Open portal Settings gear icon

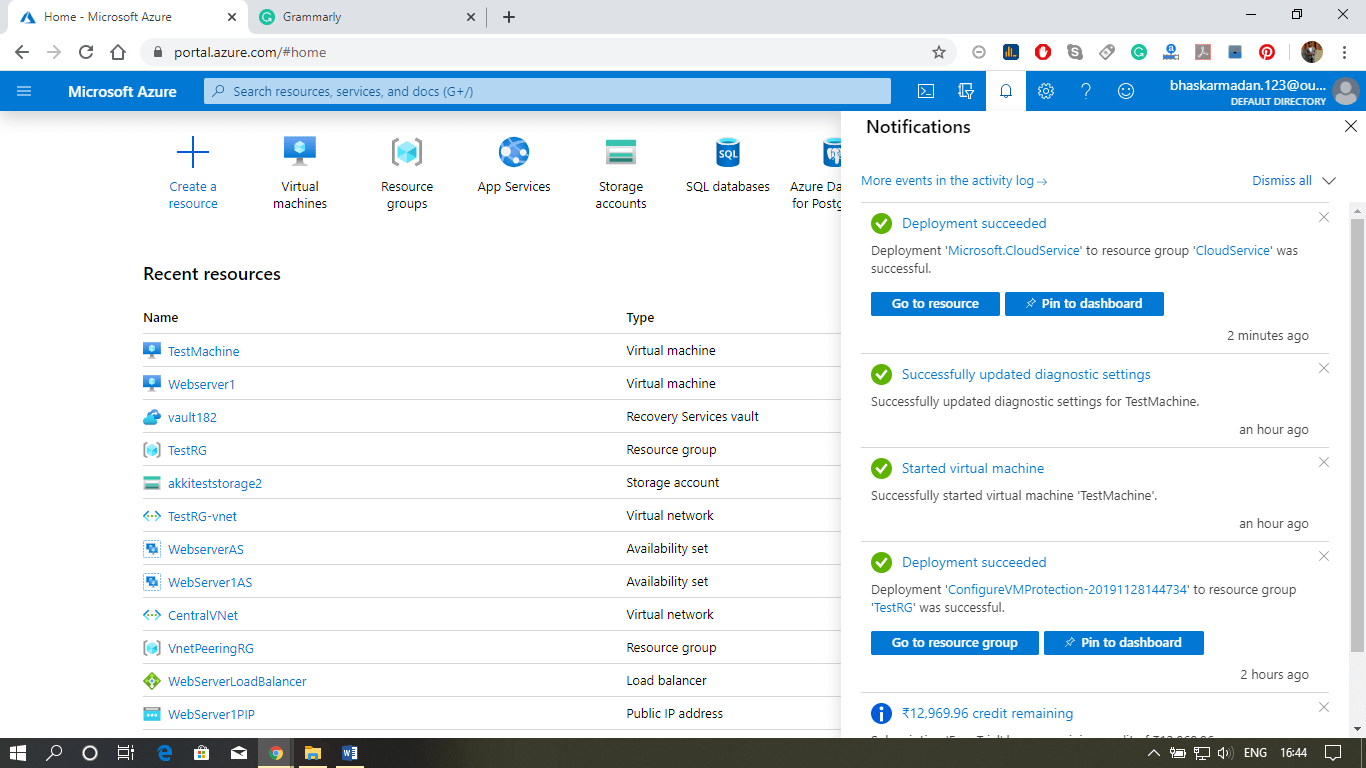[1046, 91]
